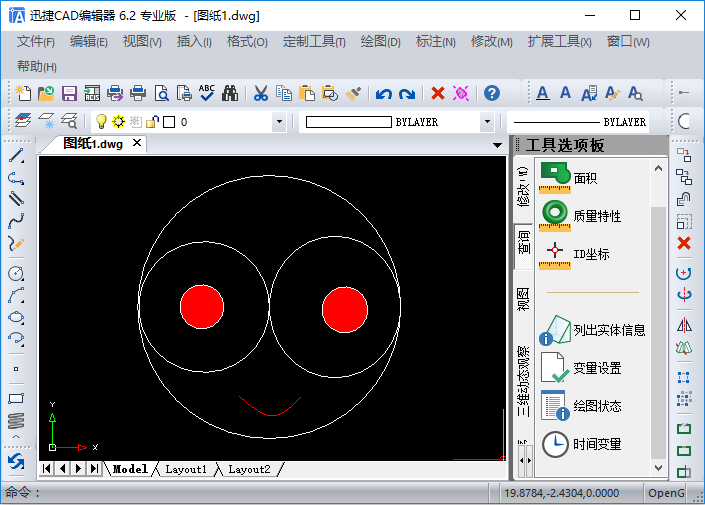The image size is (705, 505).
Task: Click the binoculars Find icon
Action: (x=230, y=94)
